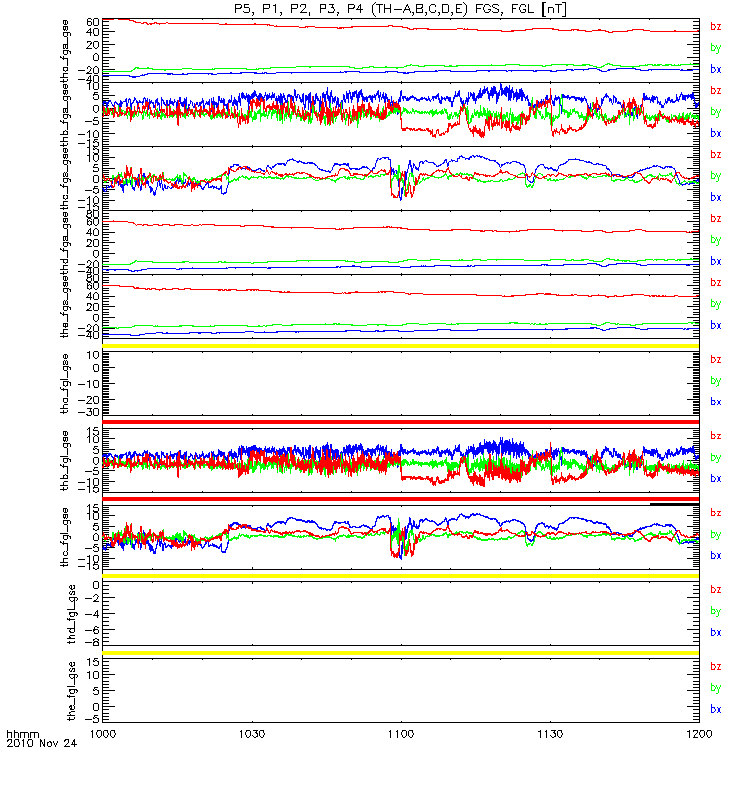Click the by legend beside the the_fgl_gse panel
Image resolution: width=750 pixels, height=800 pixels.
click(716, 688)
